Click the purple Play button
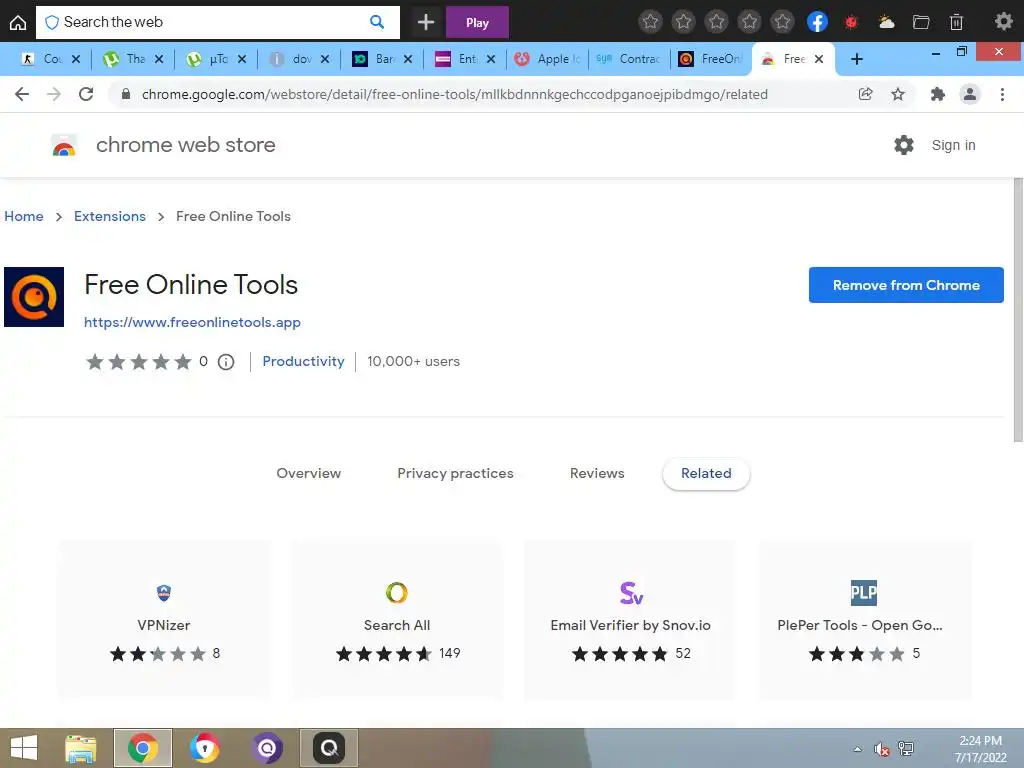The width and height of the screenshot is (1024, 768). (x=477, y=22)
